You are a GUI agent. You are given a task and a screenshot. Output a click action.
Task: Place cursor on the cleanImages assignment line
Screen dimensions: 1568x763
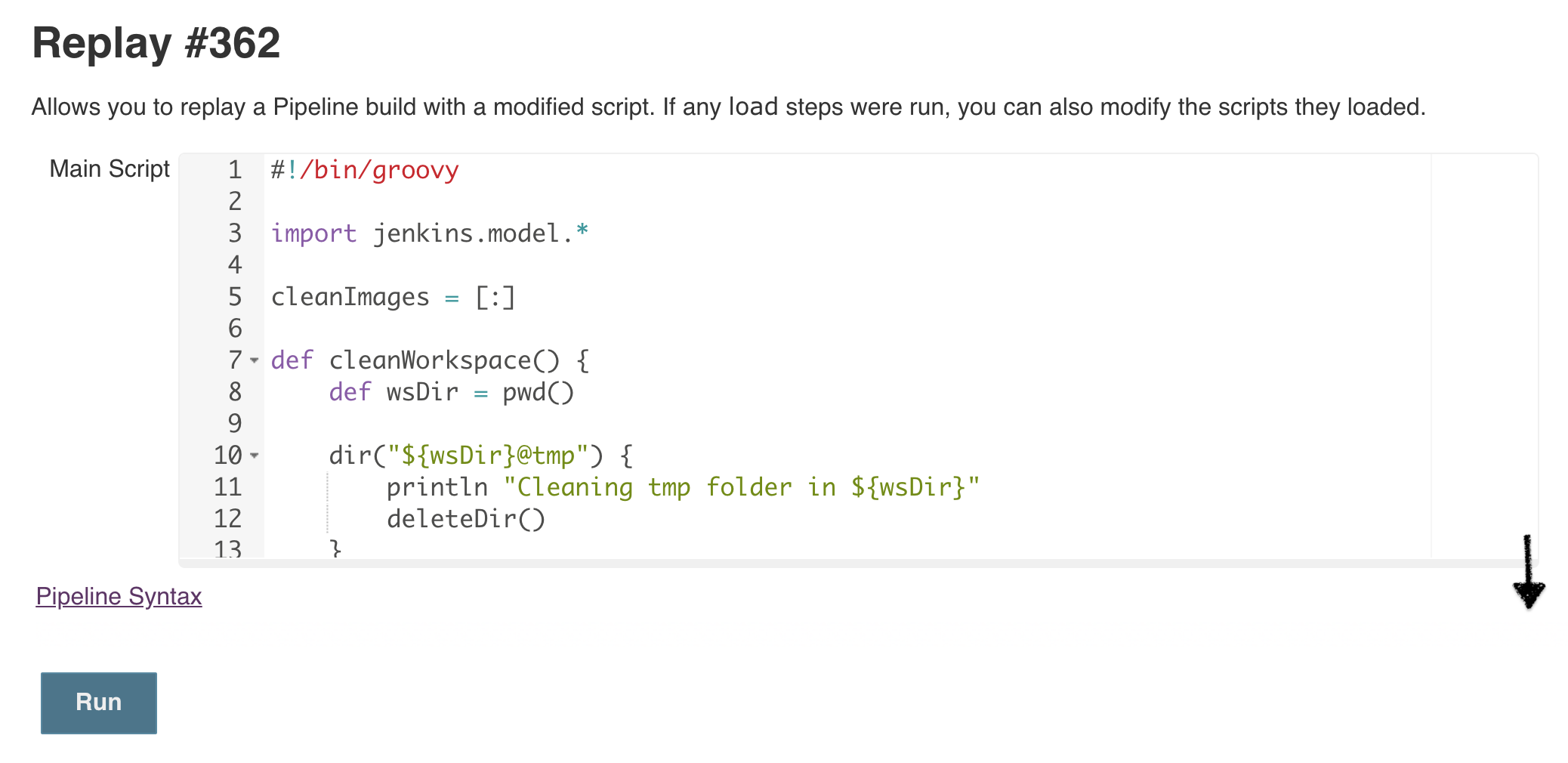click(x=393, y=298)
